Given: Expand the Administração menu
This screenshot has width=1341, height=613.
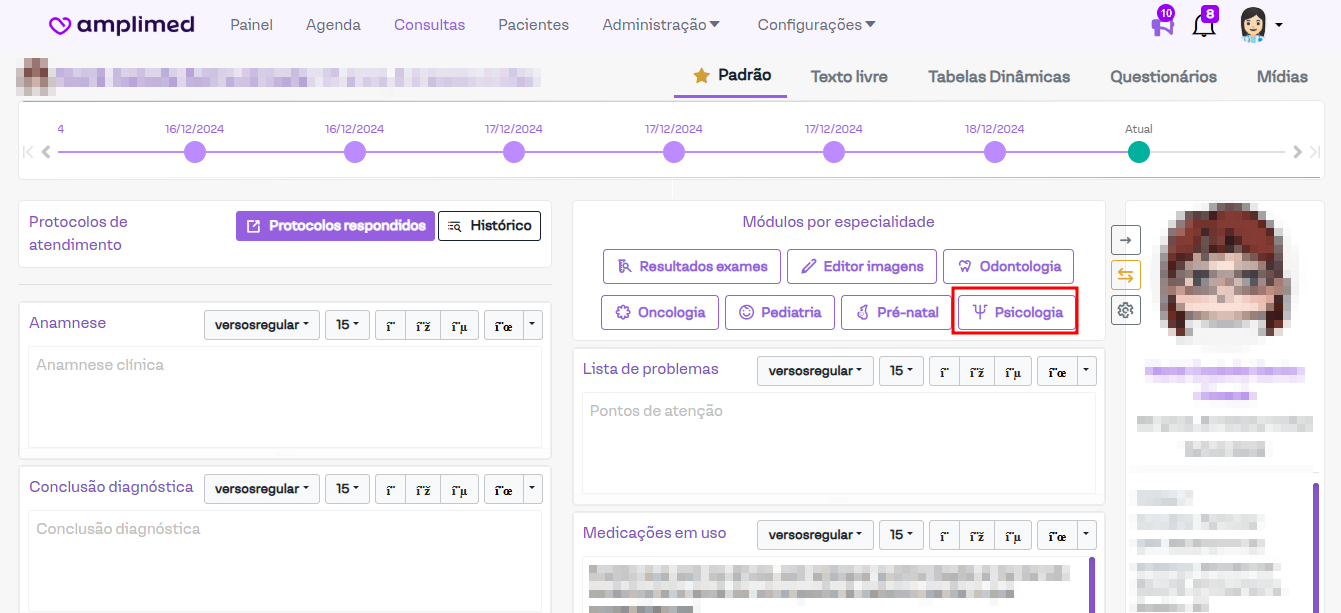Looking at the screenshot, I should click(x=661, y=25).
